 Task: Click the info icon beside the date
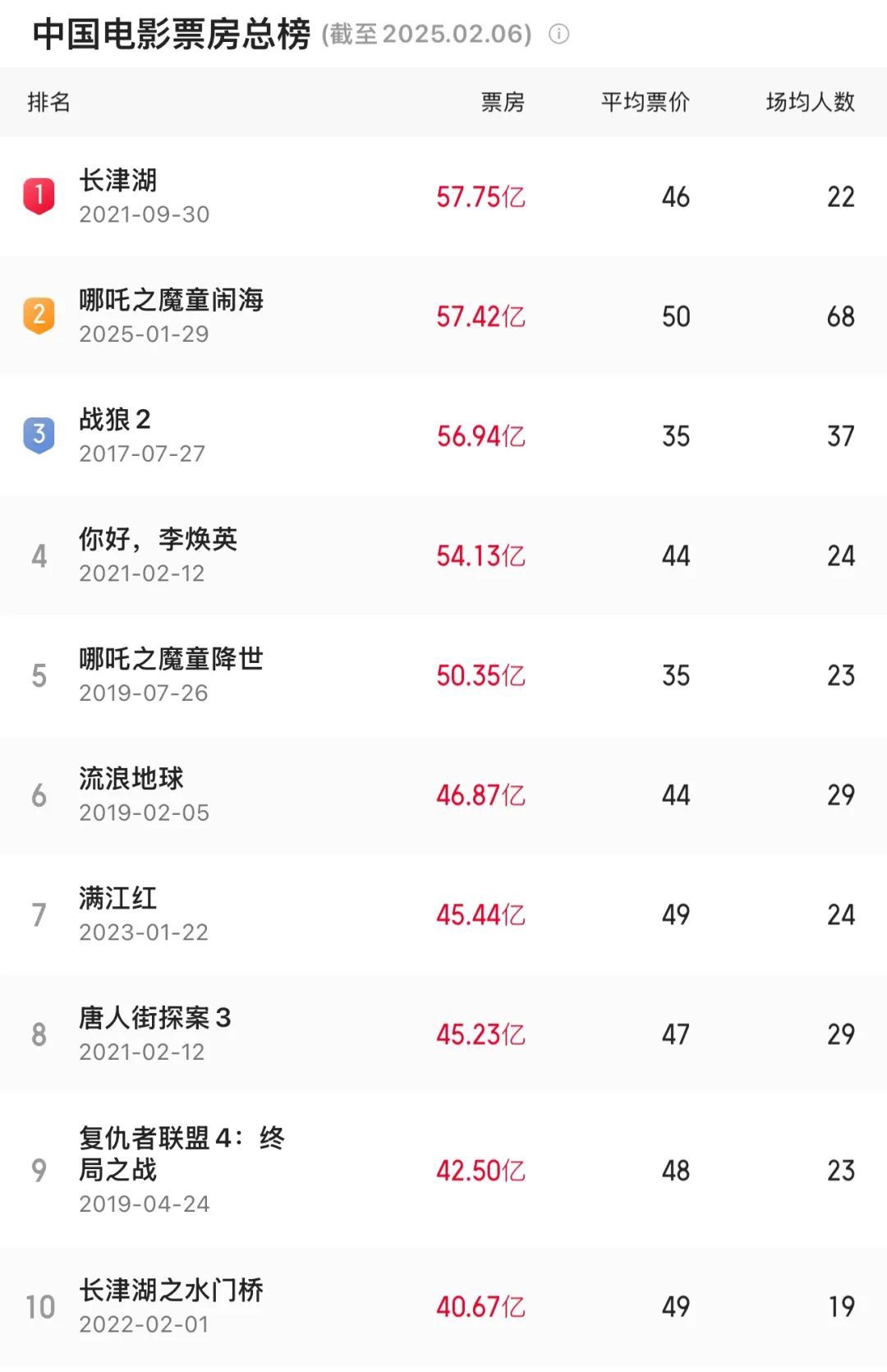click(x=558, y=35)
